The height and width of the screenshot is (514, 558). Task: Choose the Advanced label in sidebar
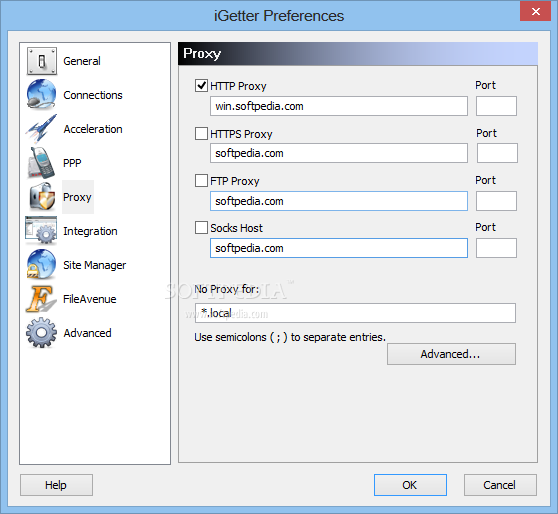click(88, 333)
